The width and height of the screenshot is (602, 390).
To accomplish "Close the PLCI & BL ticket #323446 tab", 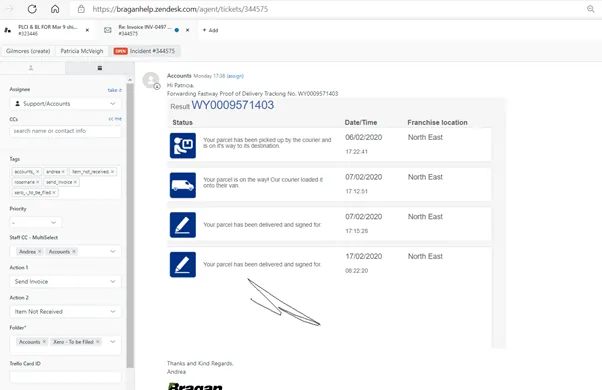I will 87,30.
